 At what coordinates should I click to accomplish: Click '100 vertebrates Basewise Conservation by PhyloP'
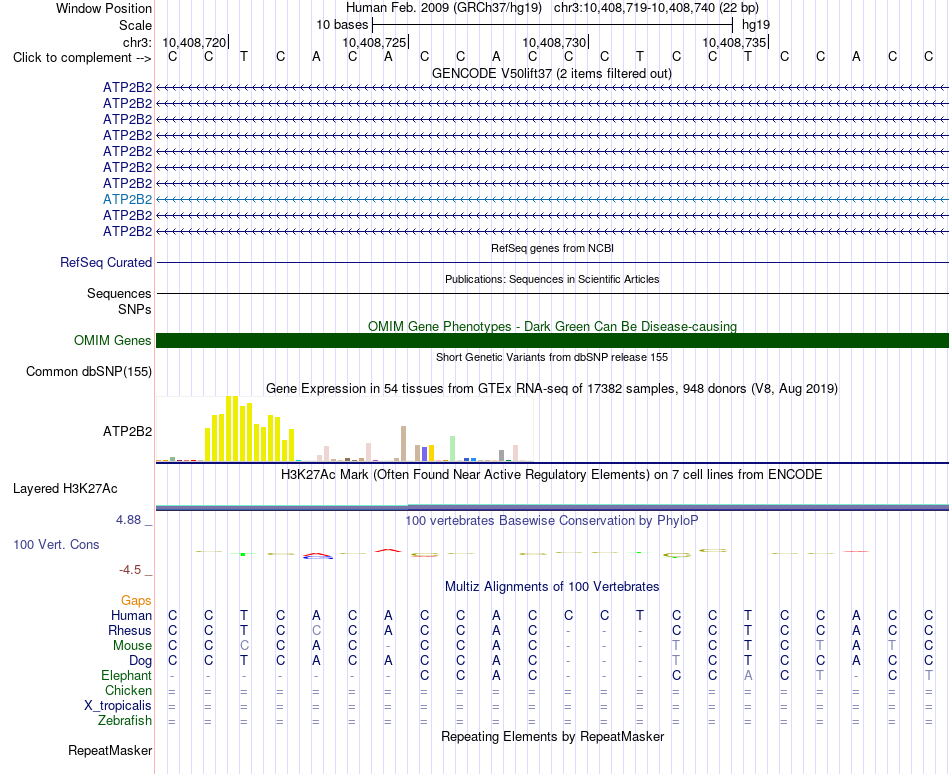[x=551, y=520]
